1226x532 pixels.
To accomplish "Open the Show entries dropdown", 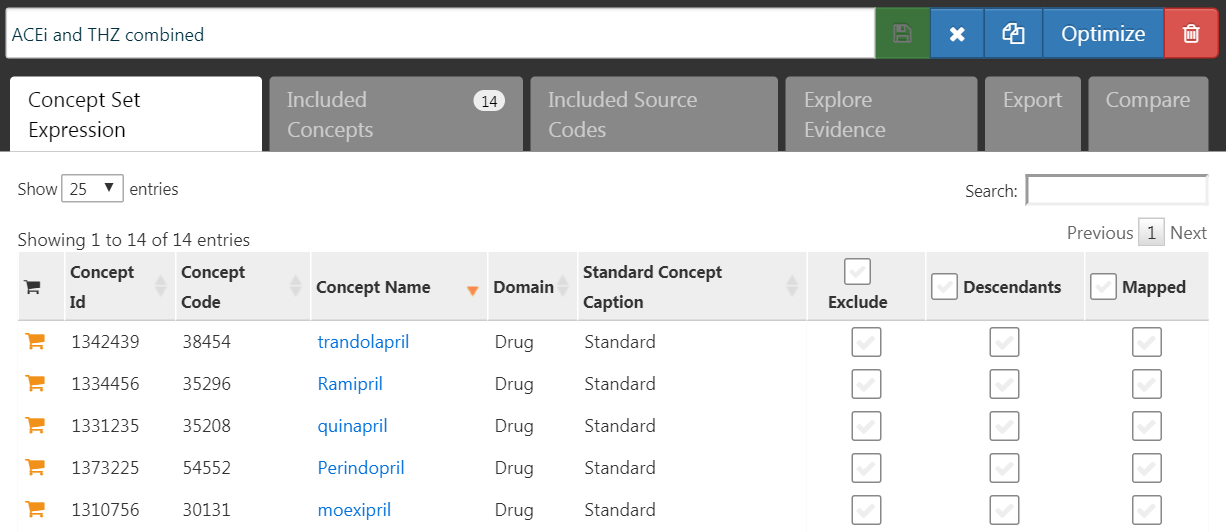I will click(x=92, y=188).
